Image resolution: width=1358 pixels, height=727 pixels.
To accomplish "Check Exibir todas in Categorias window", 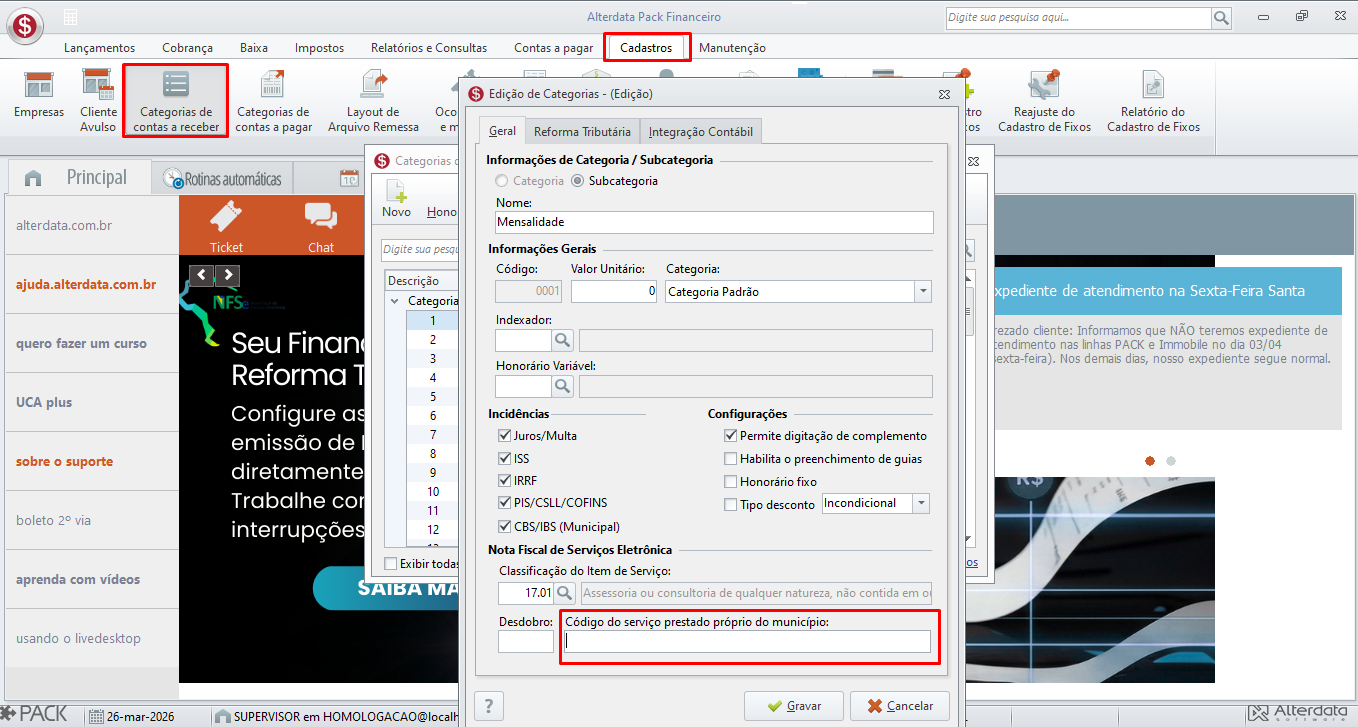I will [x=391, y=564].
